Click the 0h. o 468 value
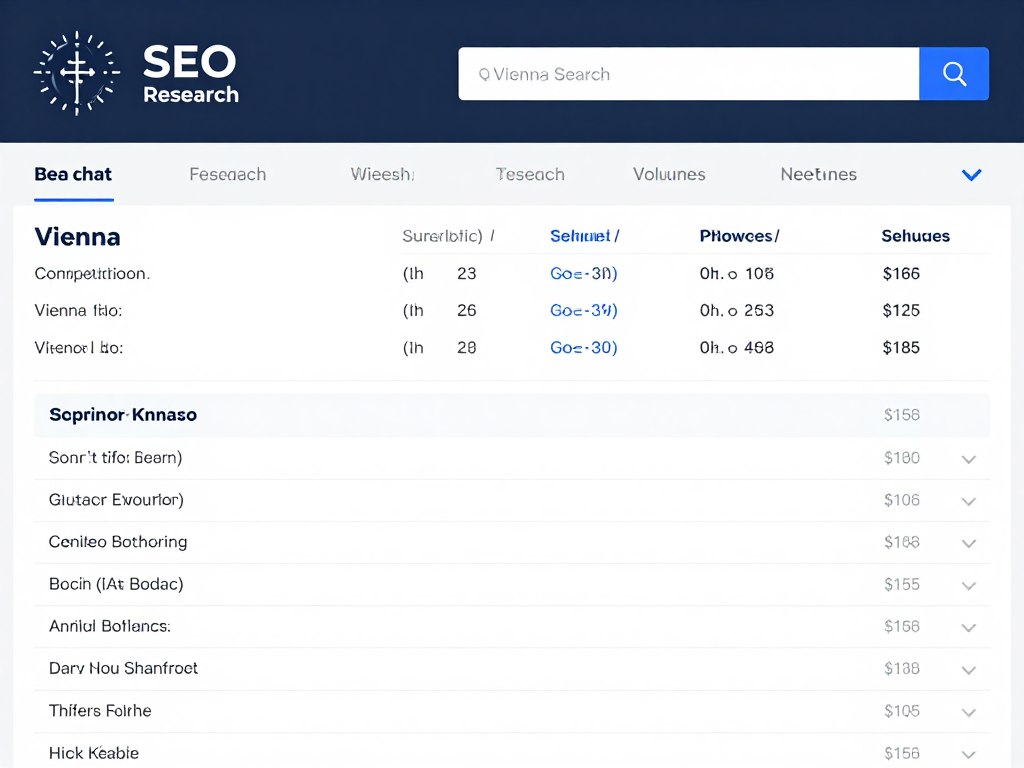 [737, 347]
